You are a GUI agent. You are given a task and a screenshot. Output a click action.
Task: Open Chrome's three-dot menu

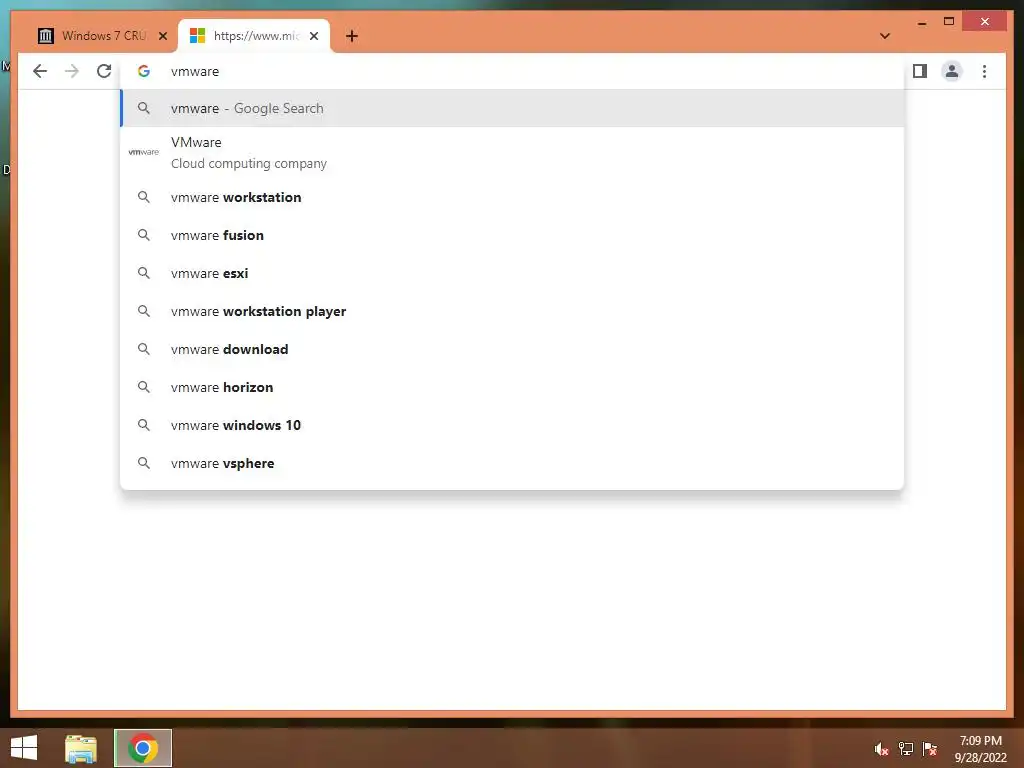point(984,71)
